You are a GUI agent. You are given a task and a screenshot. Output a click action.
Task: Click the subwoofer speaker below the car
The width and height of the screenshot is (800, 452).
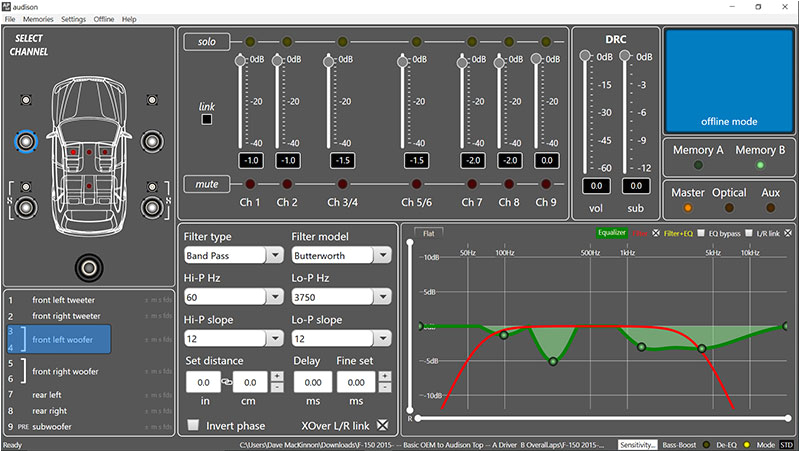(x=89, y=267)
